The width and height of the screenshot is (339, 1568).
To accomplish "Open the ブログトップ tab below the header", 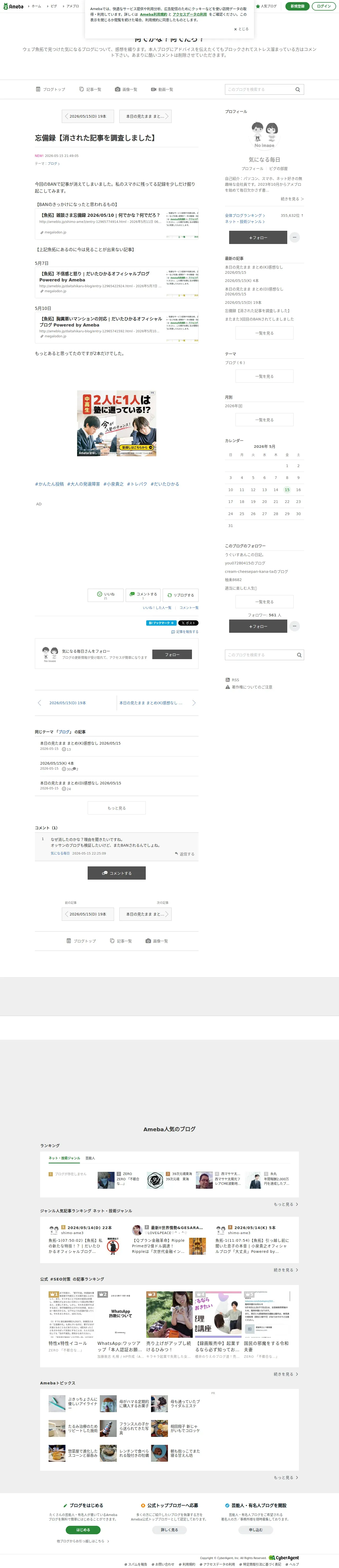I will pyautogui.click(x=51, y=89).
